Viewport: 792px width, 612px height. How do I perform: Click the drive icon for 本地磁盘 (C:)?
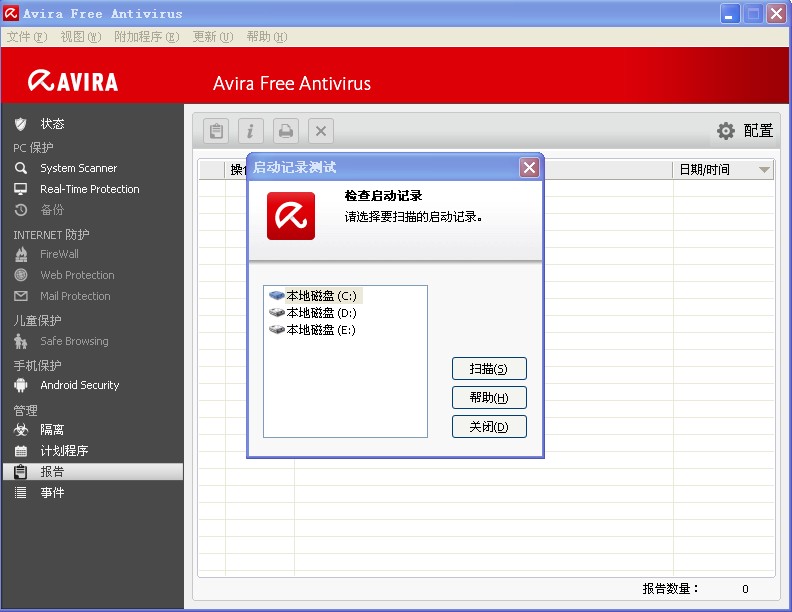coord(277,295)
